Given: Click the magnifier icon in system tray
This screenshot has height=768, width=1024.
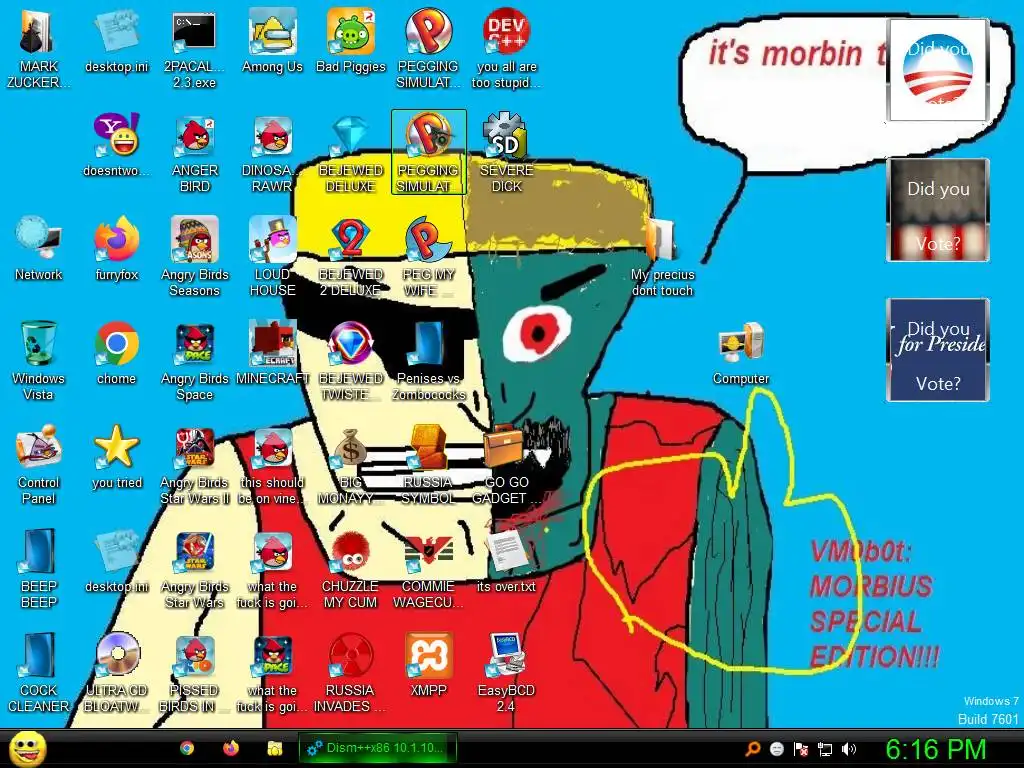Looking at the screenshot, I should click(x=752, y=749).
